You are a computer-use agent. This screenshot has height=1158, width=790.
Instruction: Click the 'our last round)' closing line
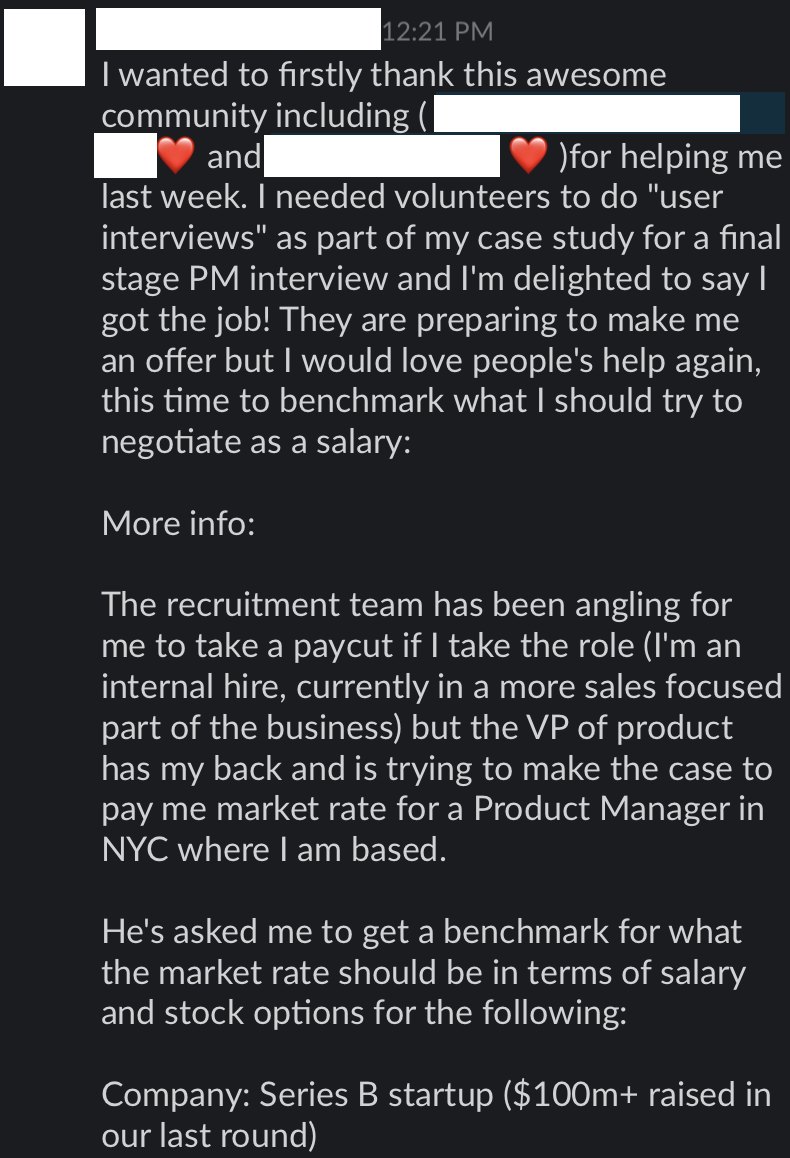209,1135
